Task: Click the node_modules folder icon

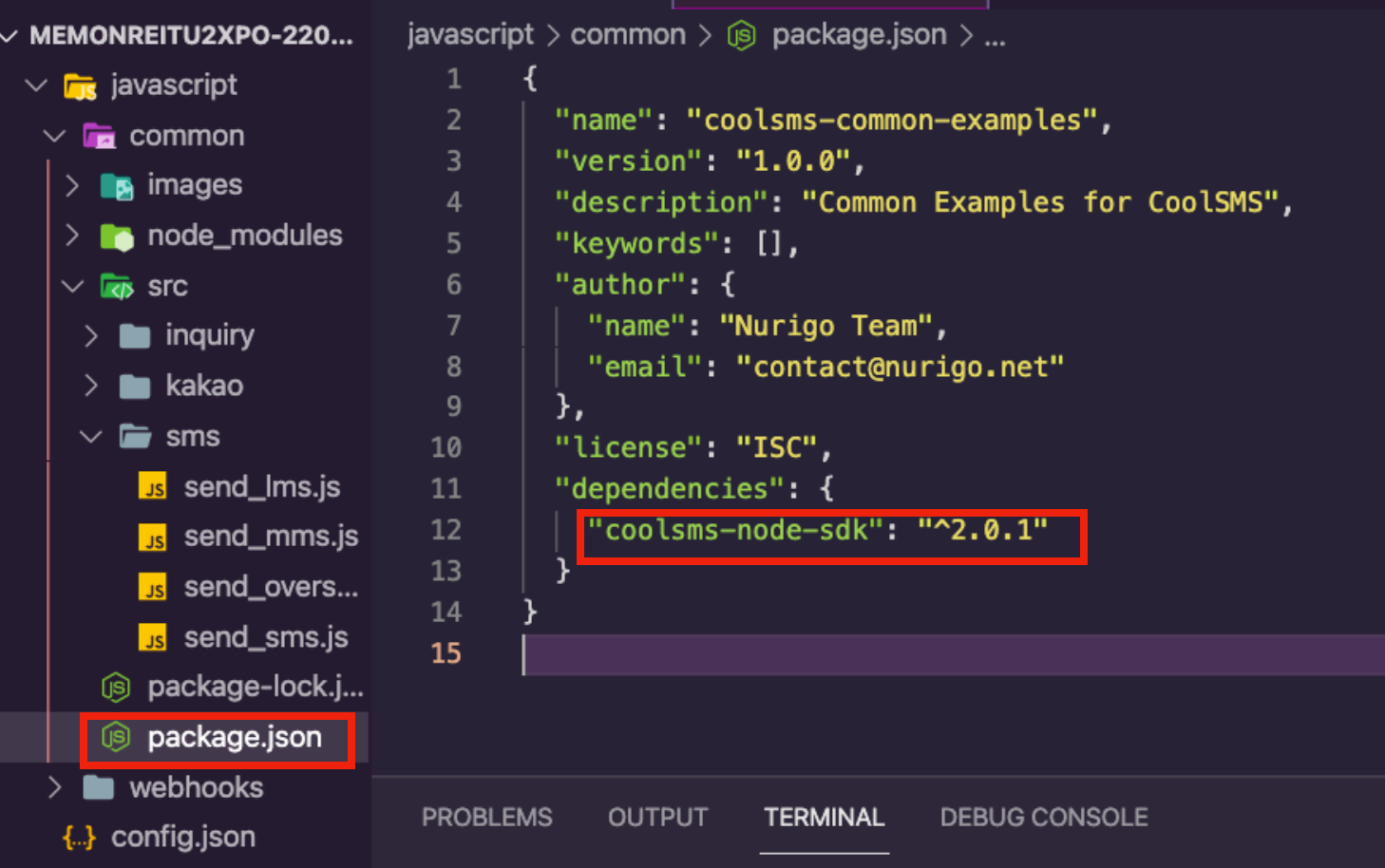Action: click(117, 236)
